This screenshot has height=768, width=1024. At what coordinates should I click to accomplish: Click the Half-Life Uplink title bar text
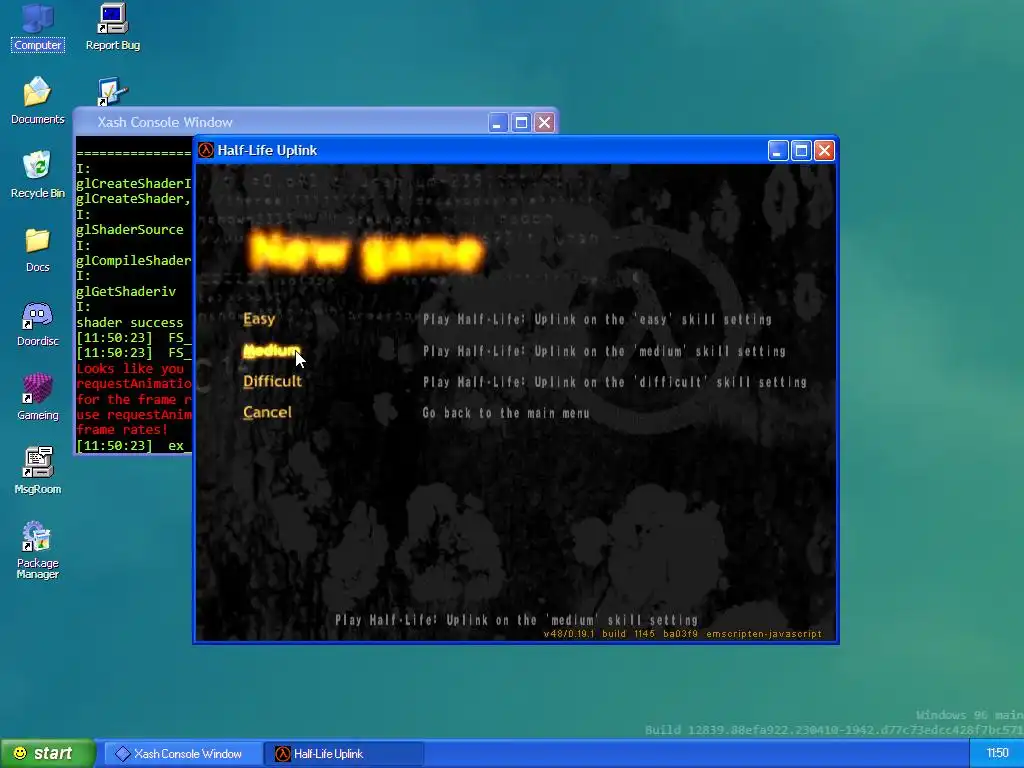pyautogui.click(x=267, y=150)
